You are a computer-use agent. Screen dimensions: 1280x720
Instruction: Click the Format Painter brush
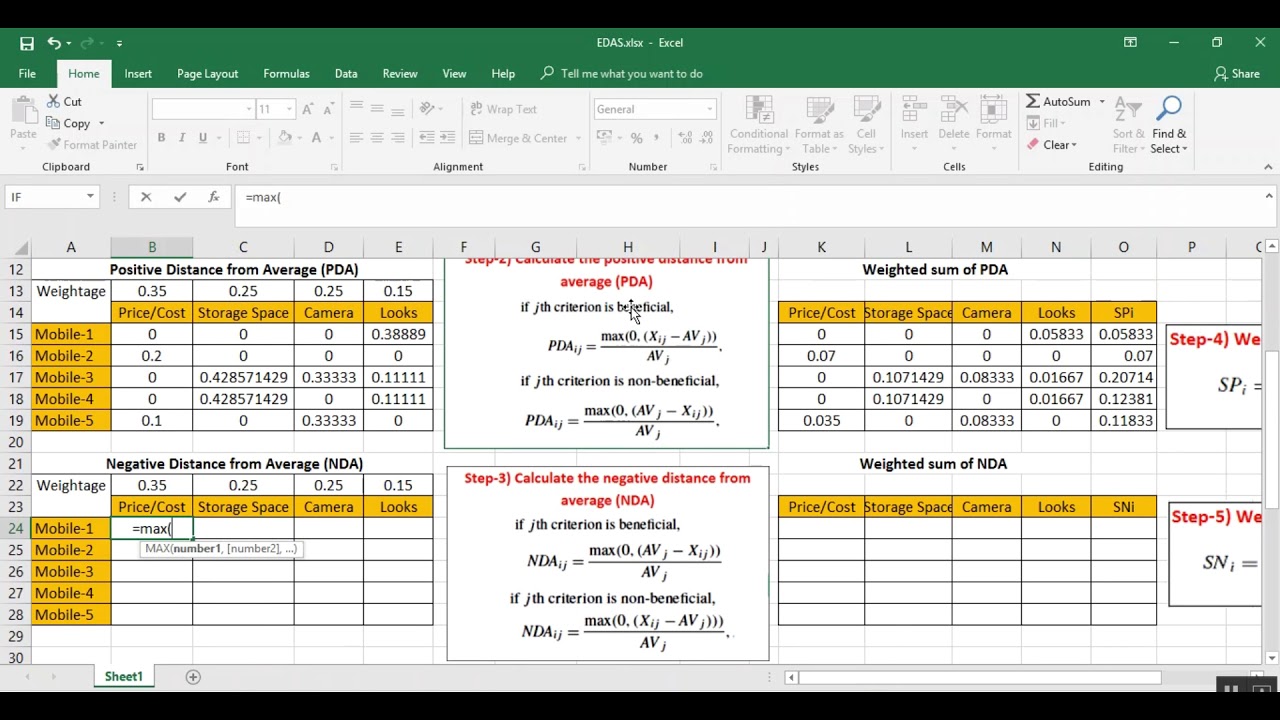point(54,145)
